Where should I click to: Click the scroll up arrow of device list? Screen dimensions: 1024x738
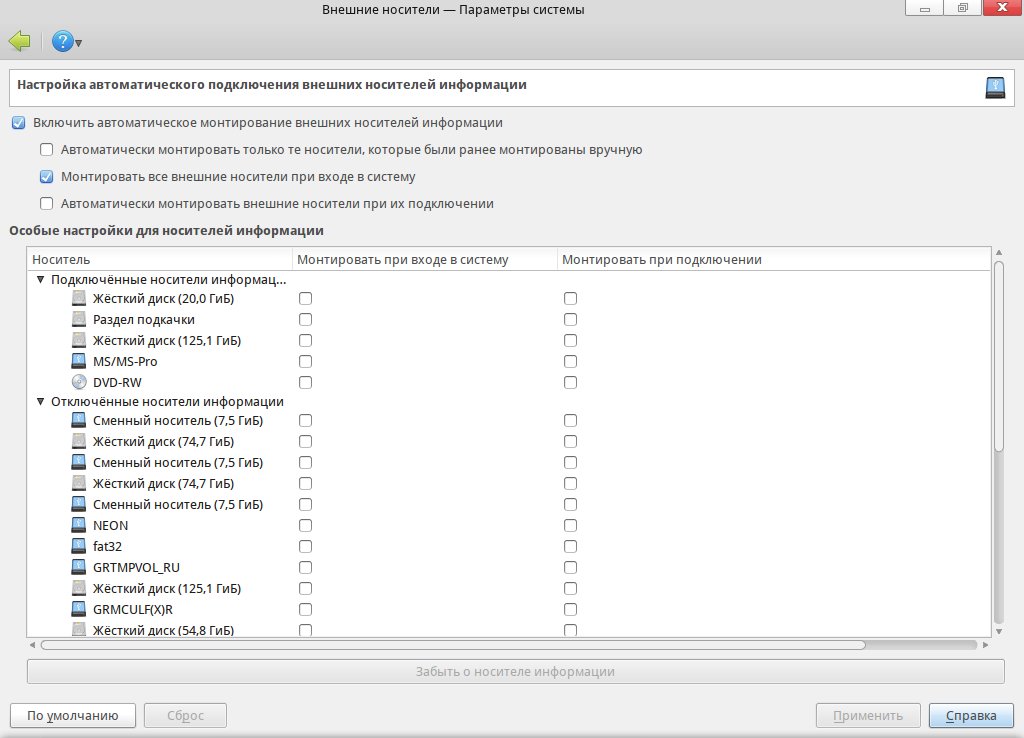(999, 252)
